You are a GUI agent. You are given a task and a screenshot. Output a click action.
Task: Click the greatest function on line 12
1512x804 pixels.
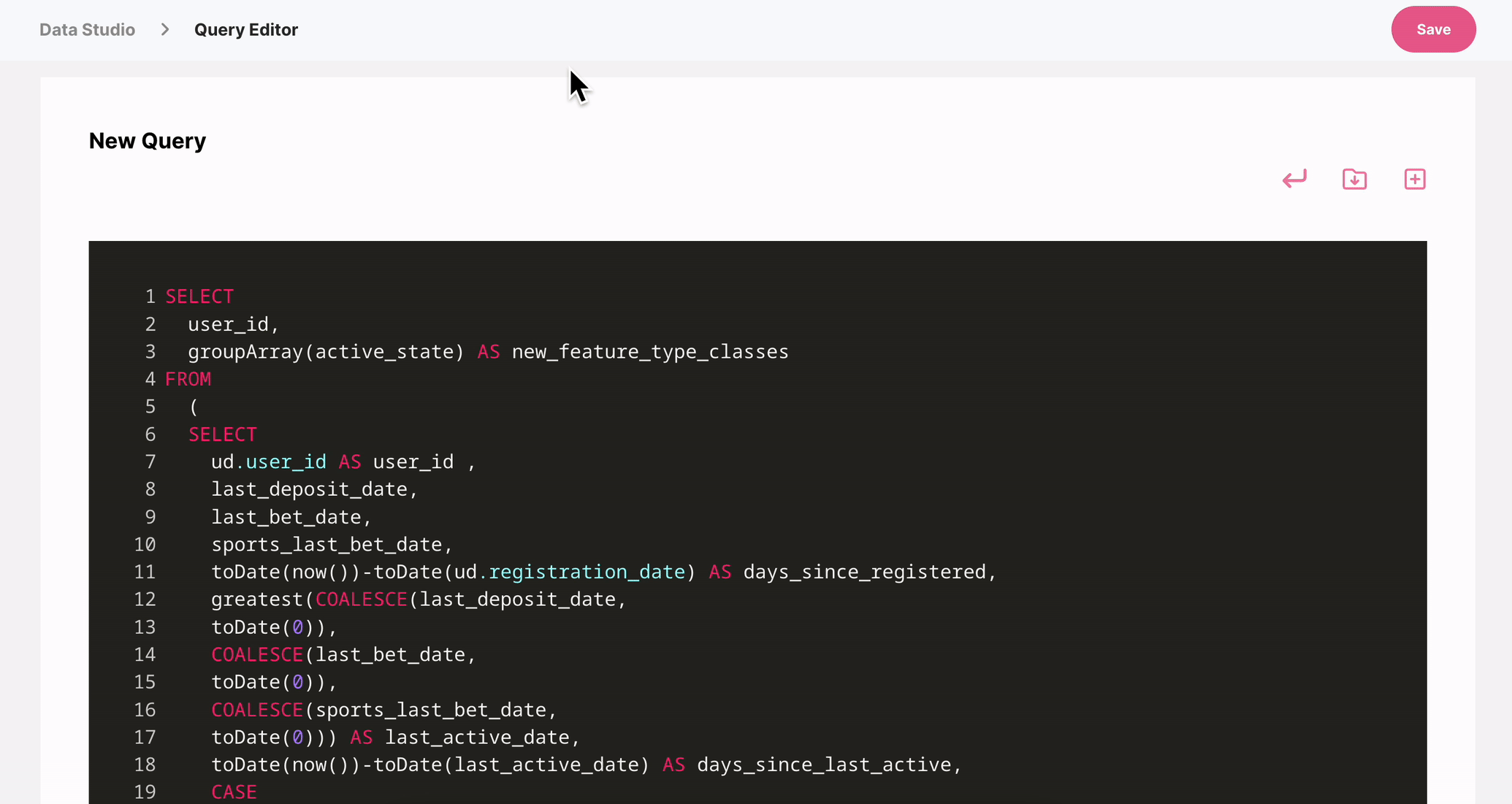pos(257,600)
